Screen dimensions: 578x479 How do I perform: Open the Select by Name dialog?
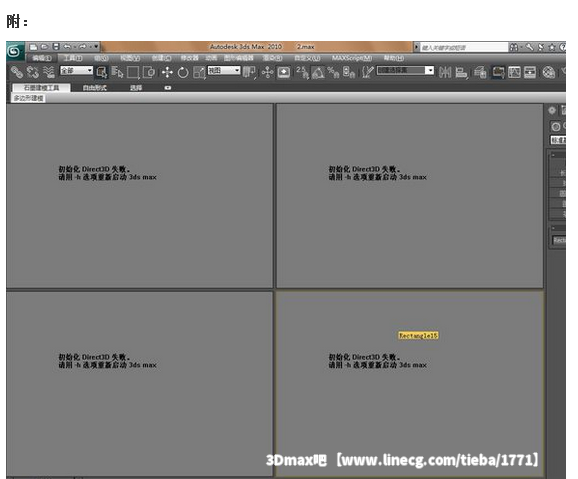click(117, 72)
